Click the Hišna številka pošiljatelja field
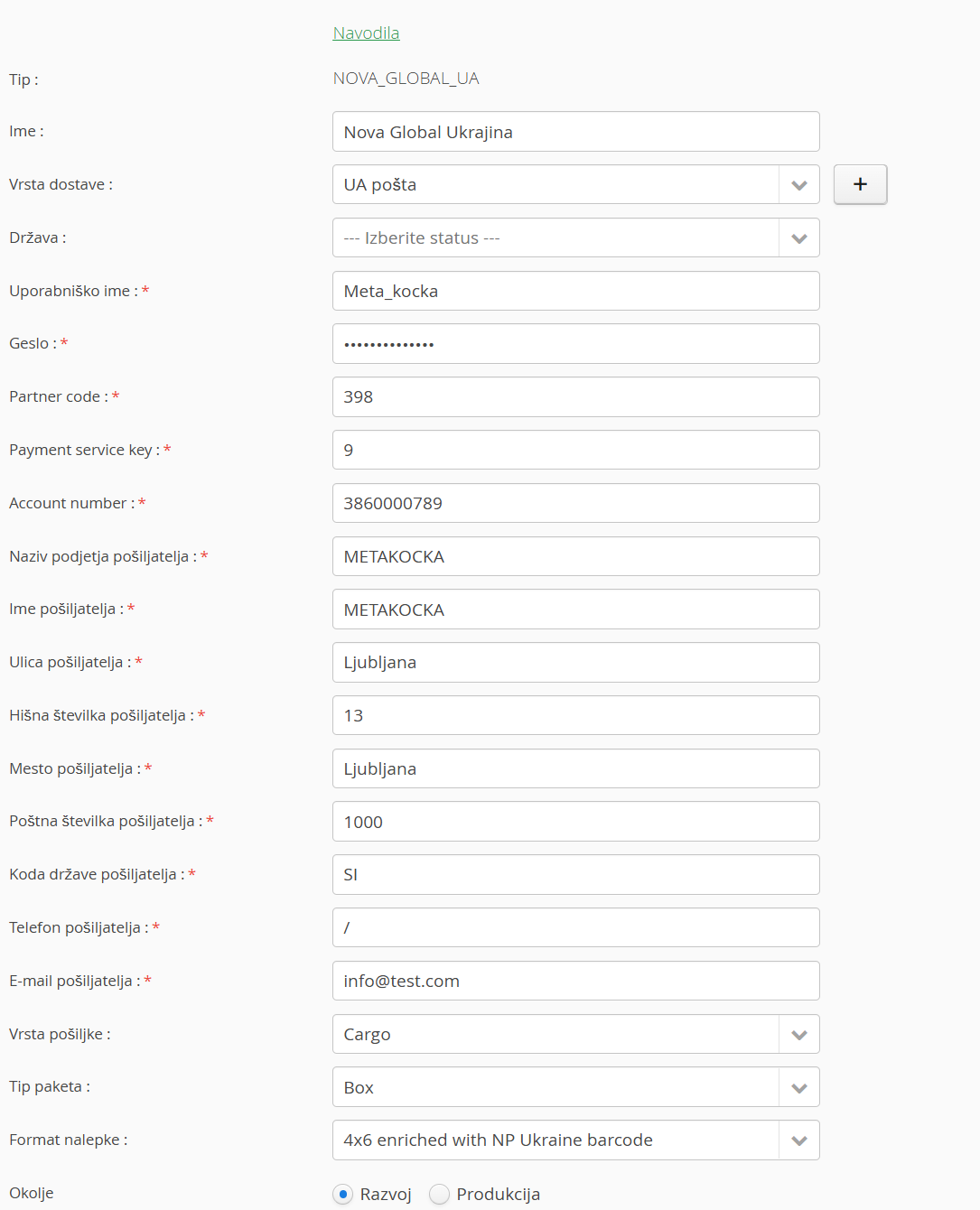The image size is (980, 1210). click(575, 715)
